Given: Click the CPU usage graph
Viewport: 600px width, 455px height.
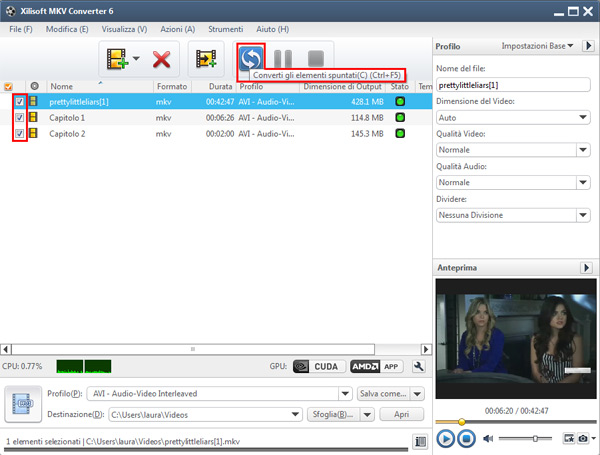Looking at the screenshot, I should [84, 366].
